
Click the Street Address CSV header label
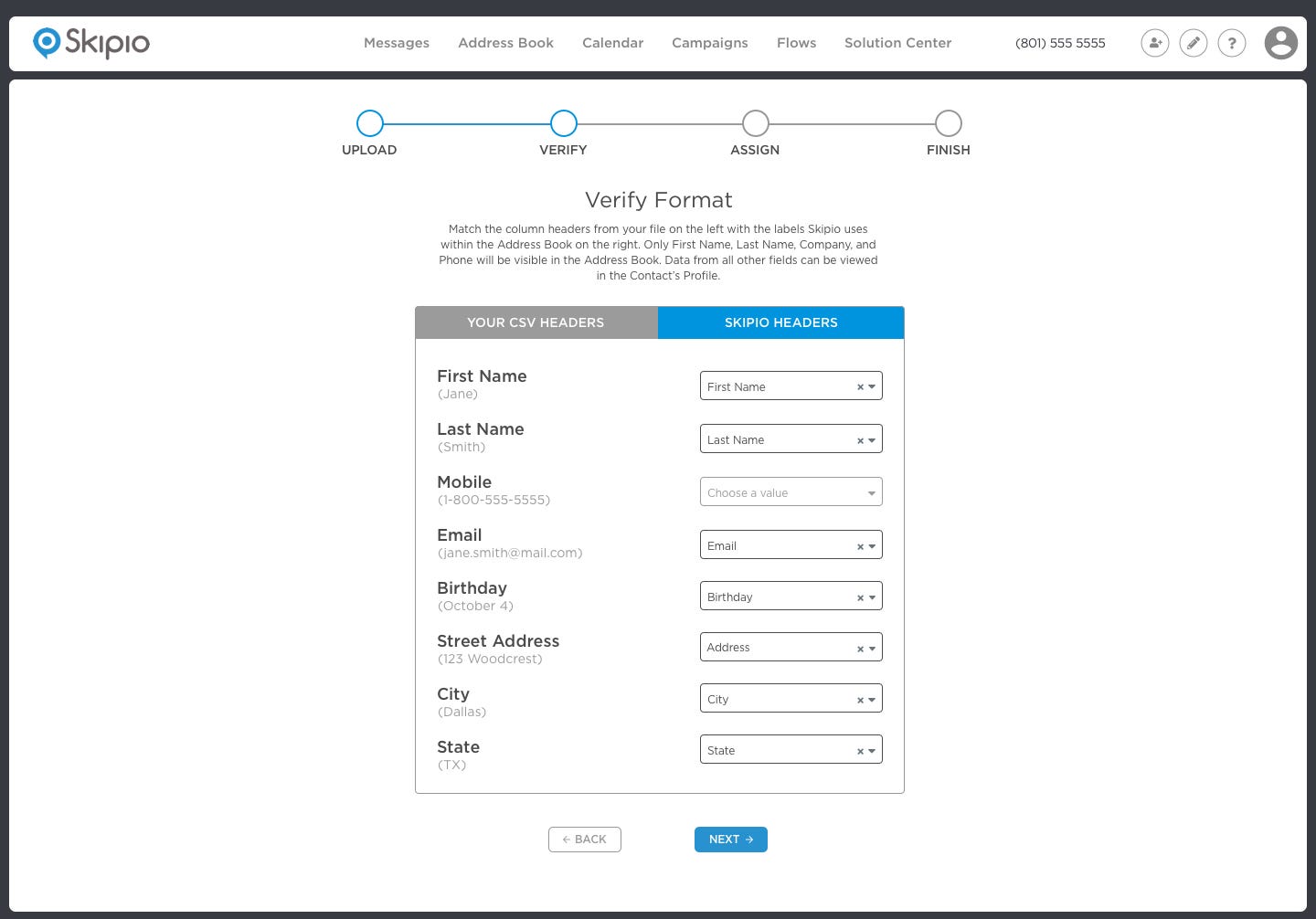[498, 641]
